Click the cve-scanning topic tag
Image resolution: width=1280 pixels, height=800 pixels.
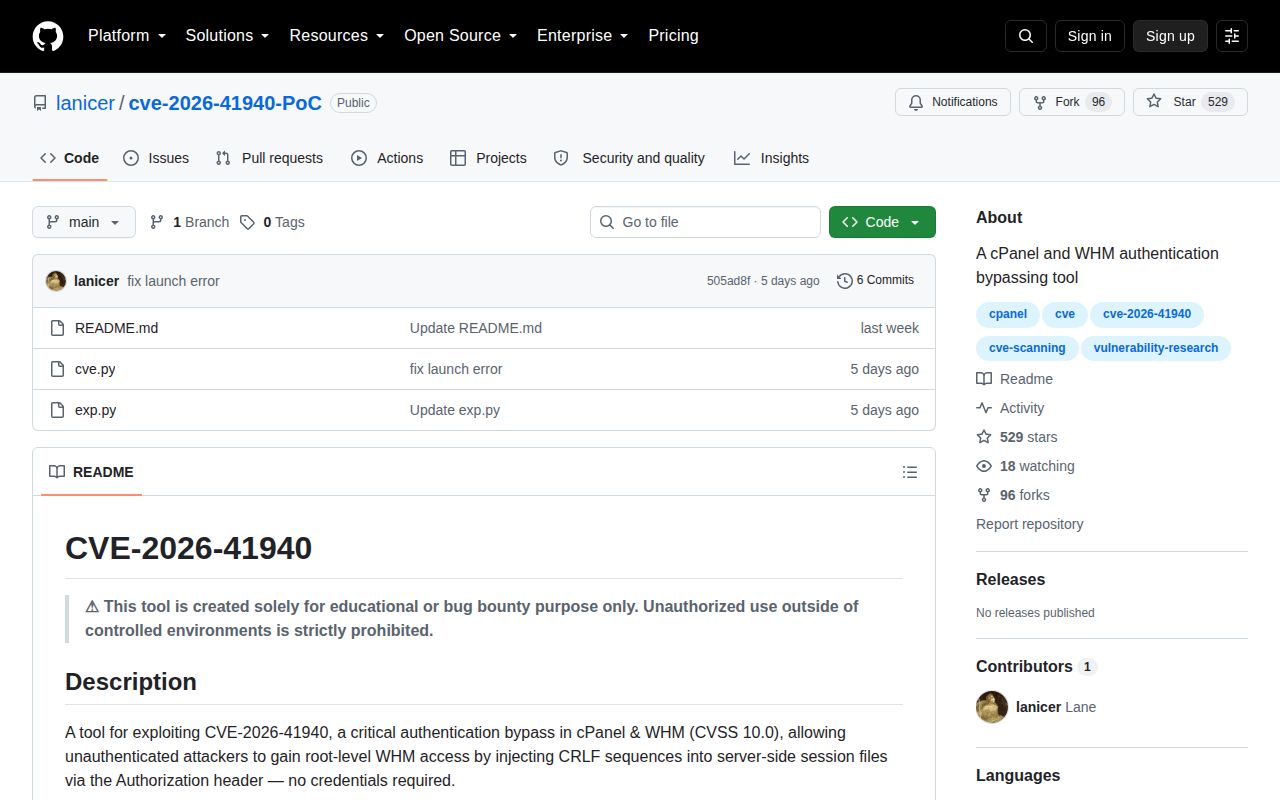(x=1027, y=348)
